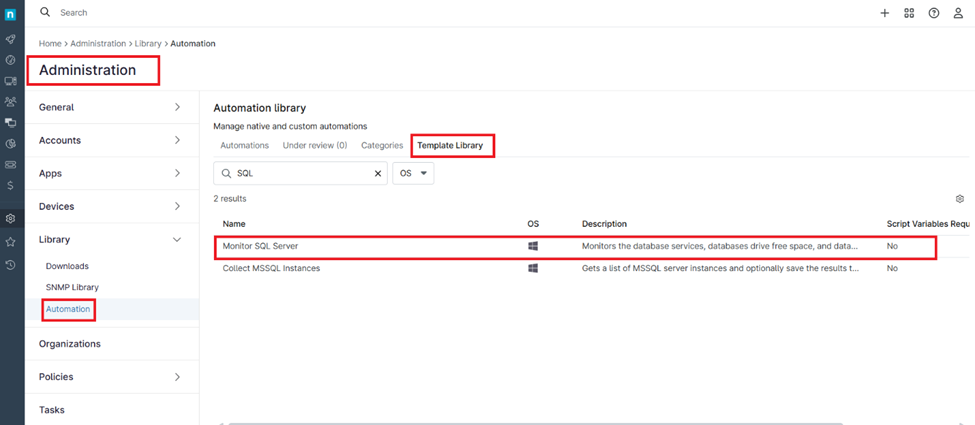Image resolution: width=975 pixels, height=425 pixels.
Task: Open the rocket Getting Started icon
Action: (x=11, y=39)
